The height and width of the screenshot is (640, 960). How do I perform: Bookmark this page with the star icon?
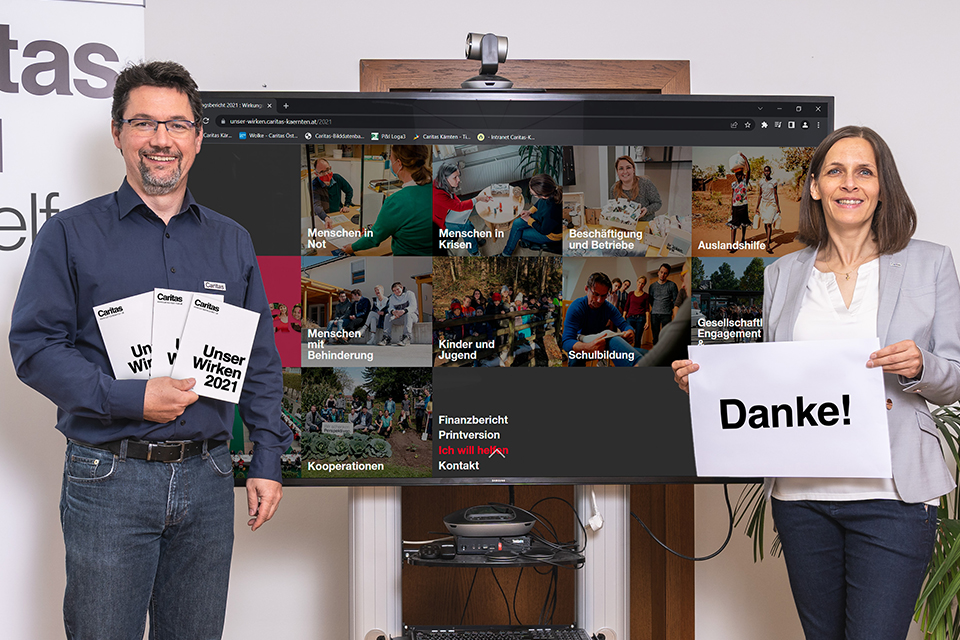tap(748, 125)
